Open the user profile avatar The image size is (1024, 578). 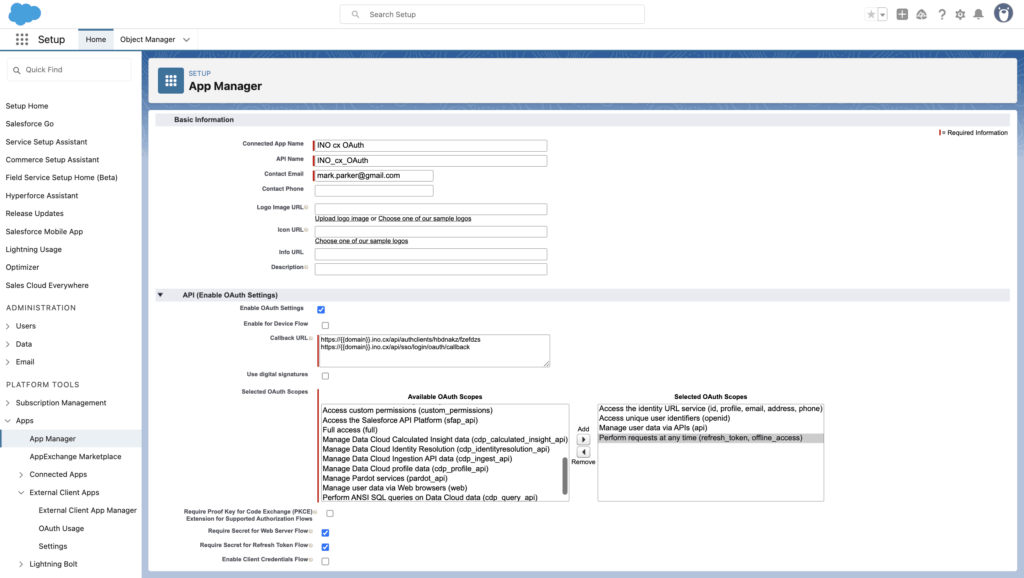tap(1003, 14)
